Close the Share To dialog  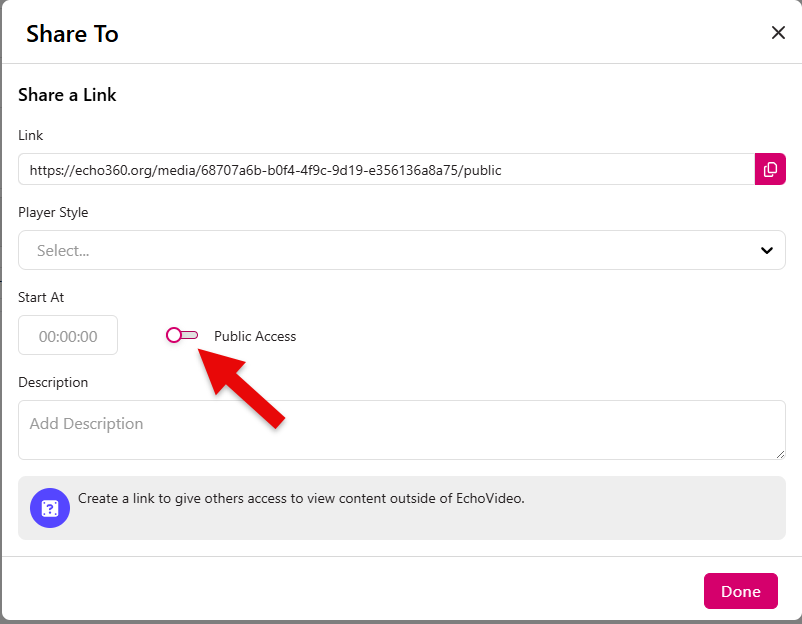coord(778,32)
